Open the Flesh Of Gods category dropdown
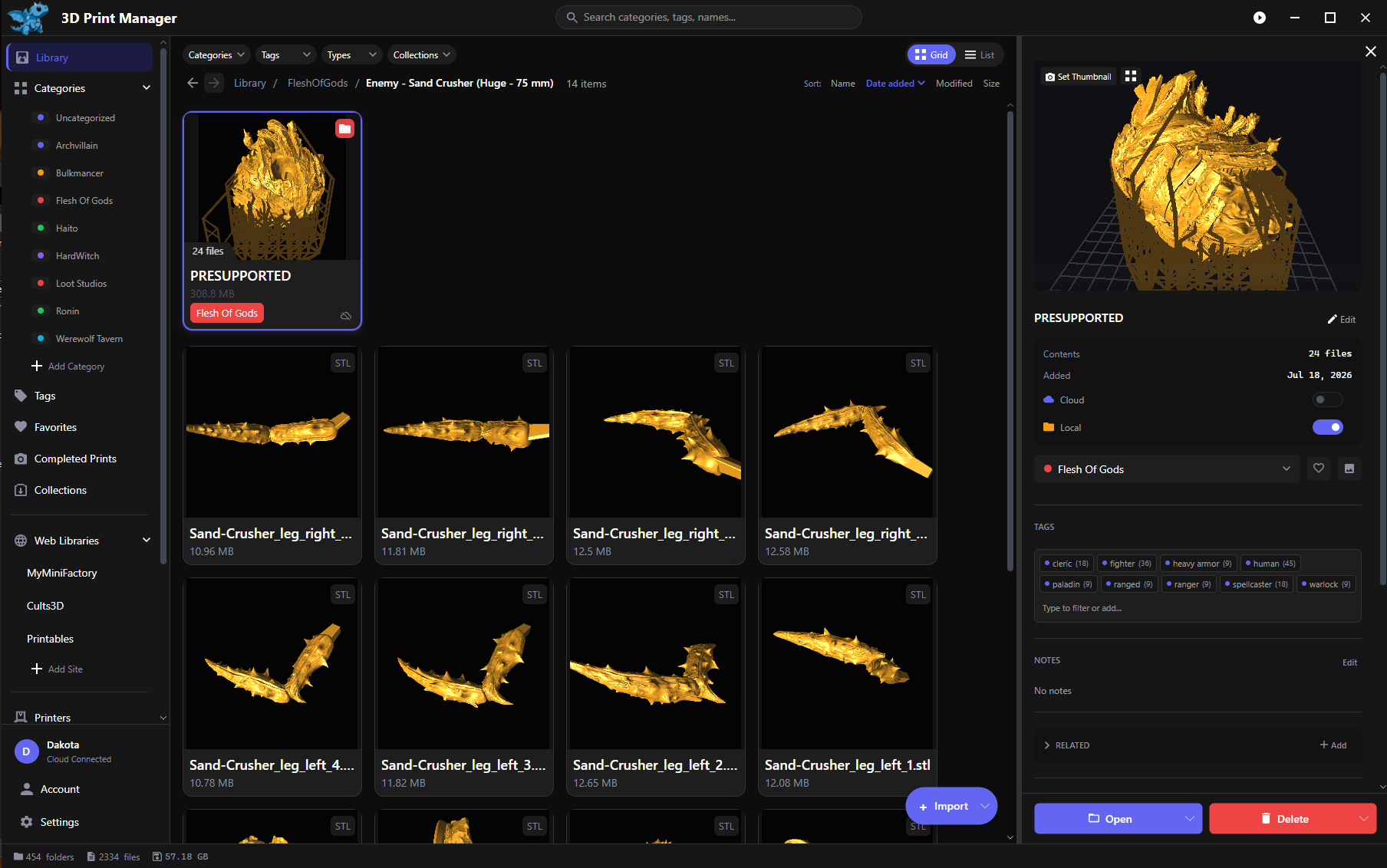This screenshot has height=868, width=1387. 1167,469
